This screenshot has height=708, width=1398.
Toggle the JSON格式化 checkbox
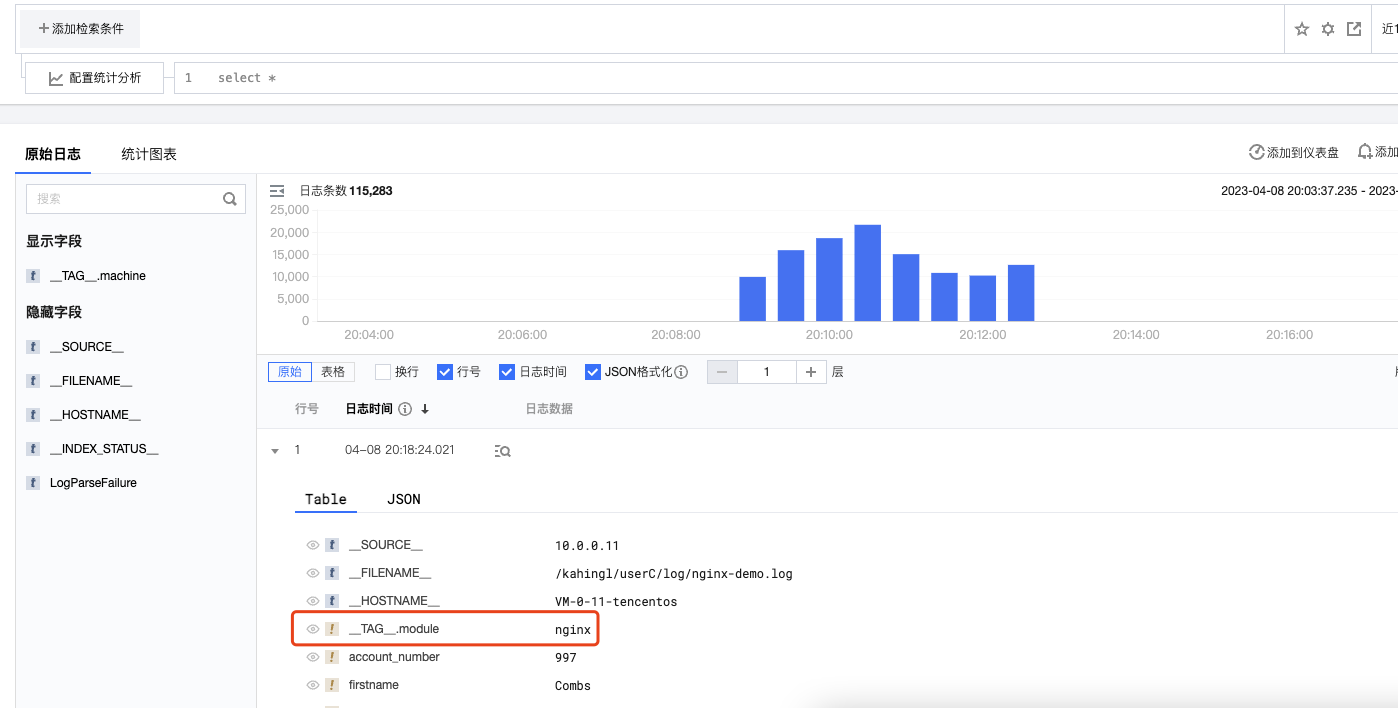click(x=593, y=372)
